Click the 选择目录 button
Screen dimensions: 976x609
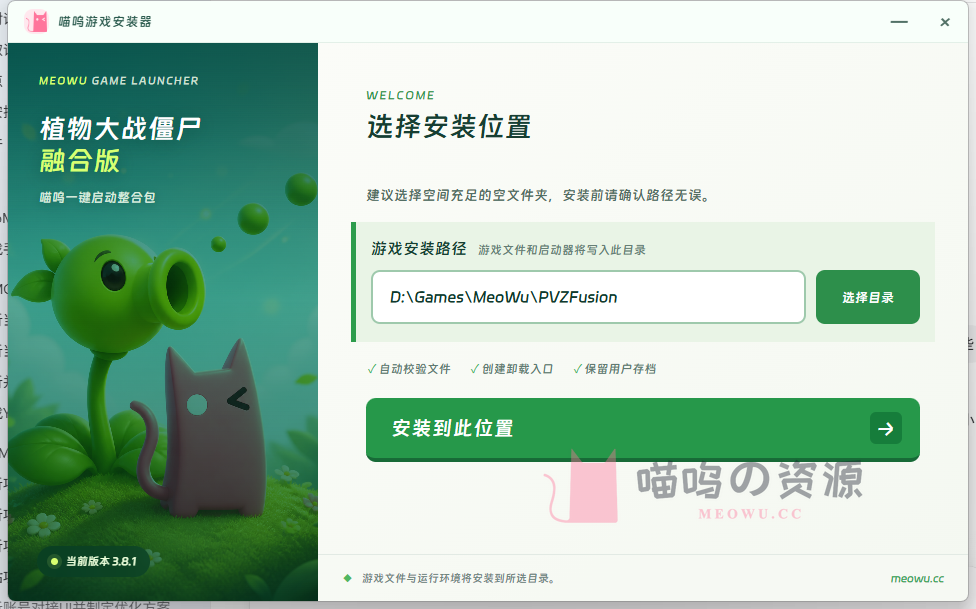click(868, 297)
